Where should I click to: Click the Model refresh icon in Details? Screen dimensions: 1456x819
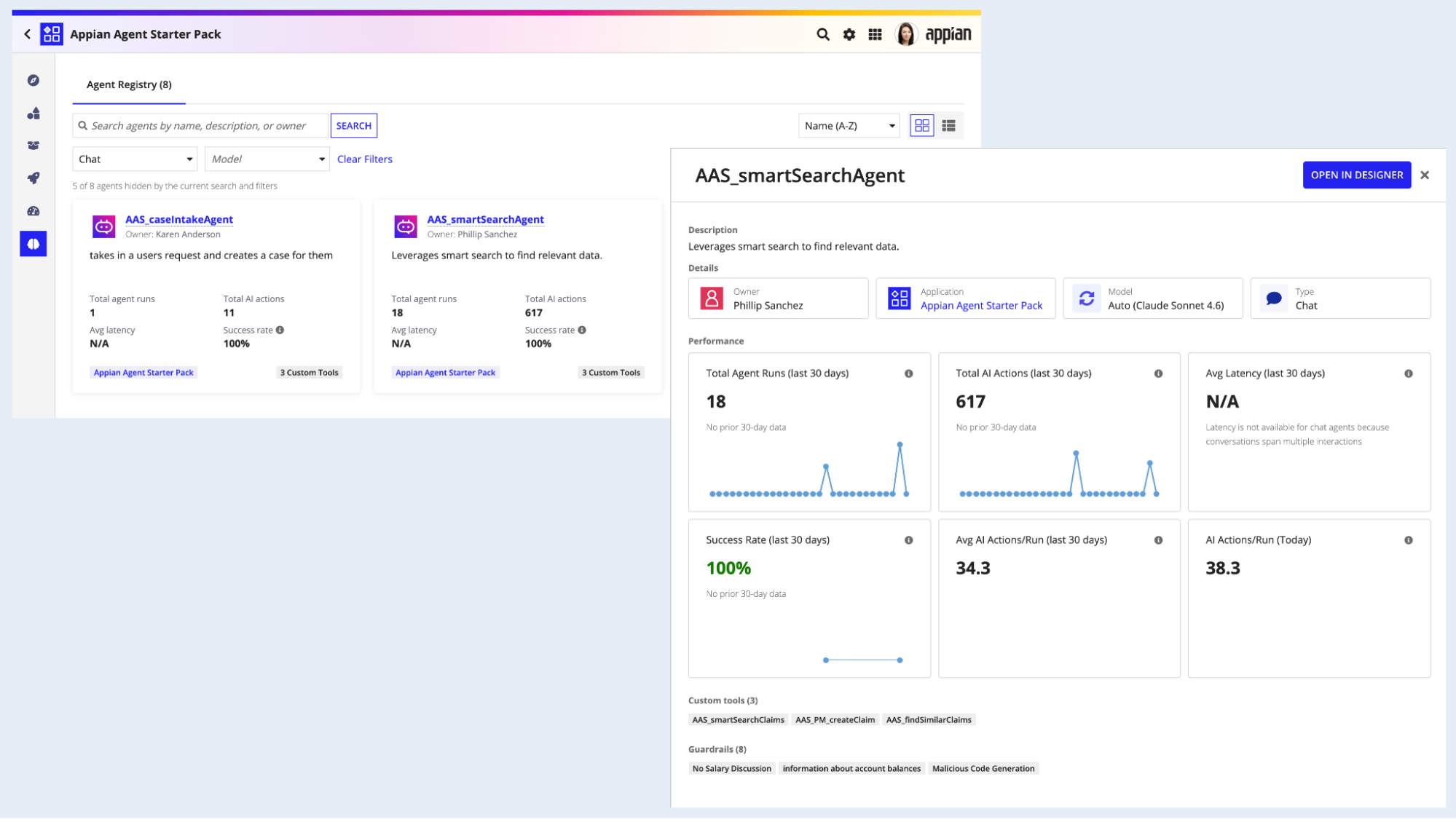1087,298
